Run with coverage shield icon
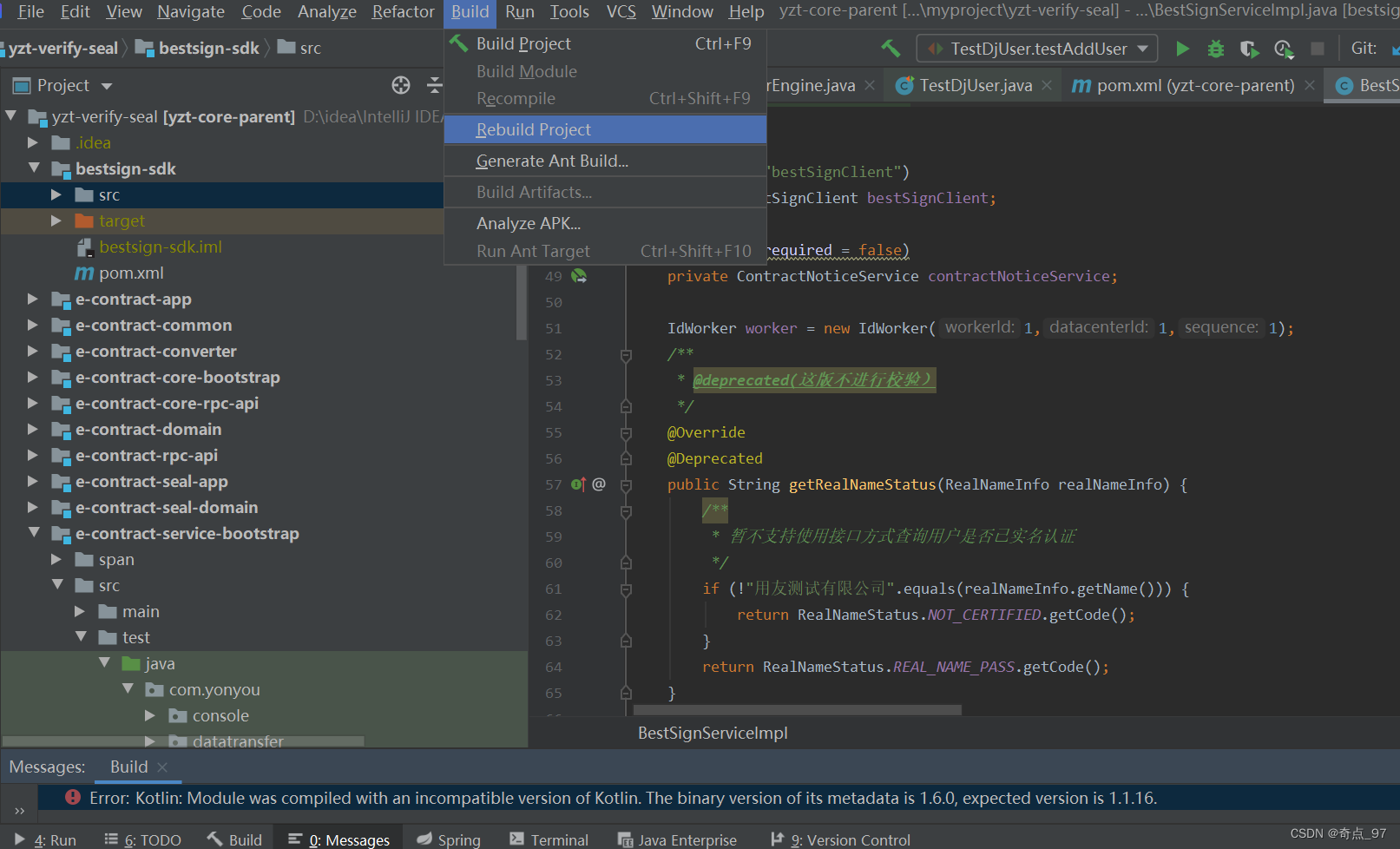This screenshot has width=1400, height=849. coord(1249,49)
